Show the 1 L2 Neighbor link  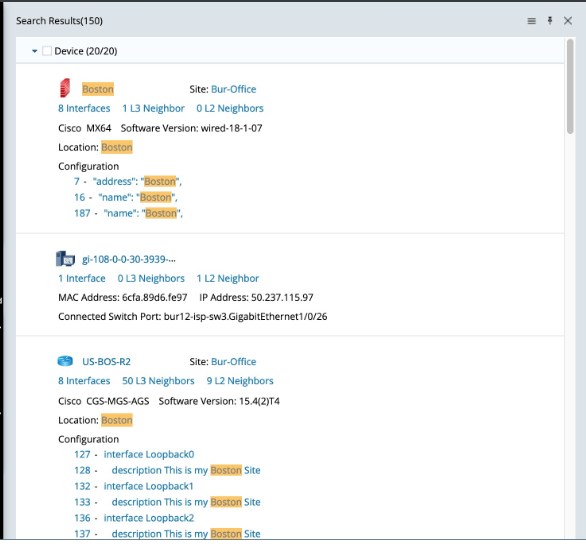click(x=228, y=278)
